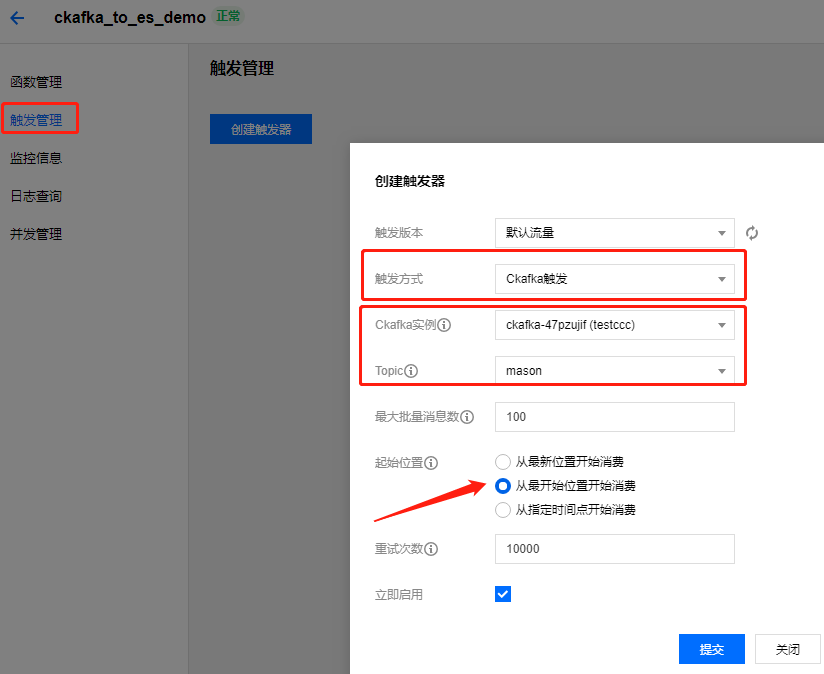Screen dimensions: 824x674
Task: Show info tooltip for 最大批量消息数
Action: coord(467,417)
